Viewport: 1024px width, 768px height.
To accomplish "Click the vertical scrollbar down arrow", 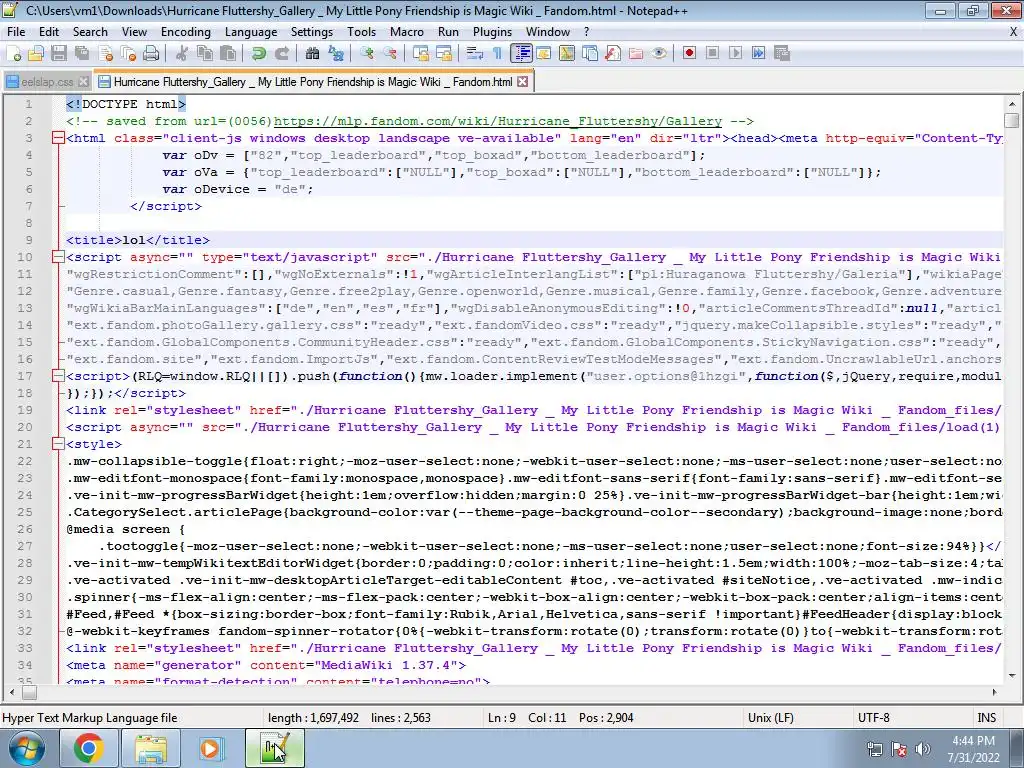I will click(x=1012, y=676).
